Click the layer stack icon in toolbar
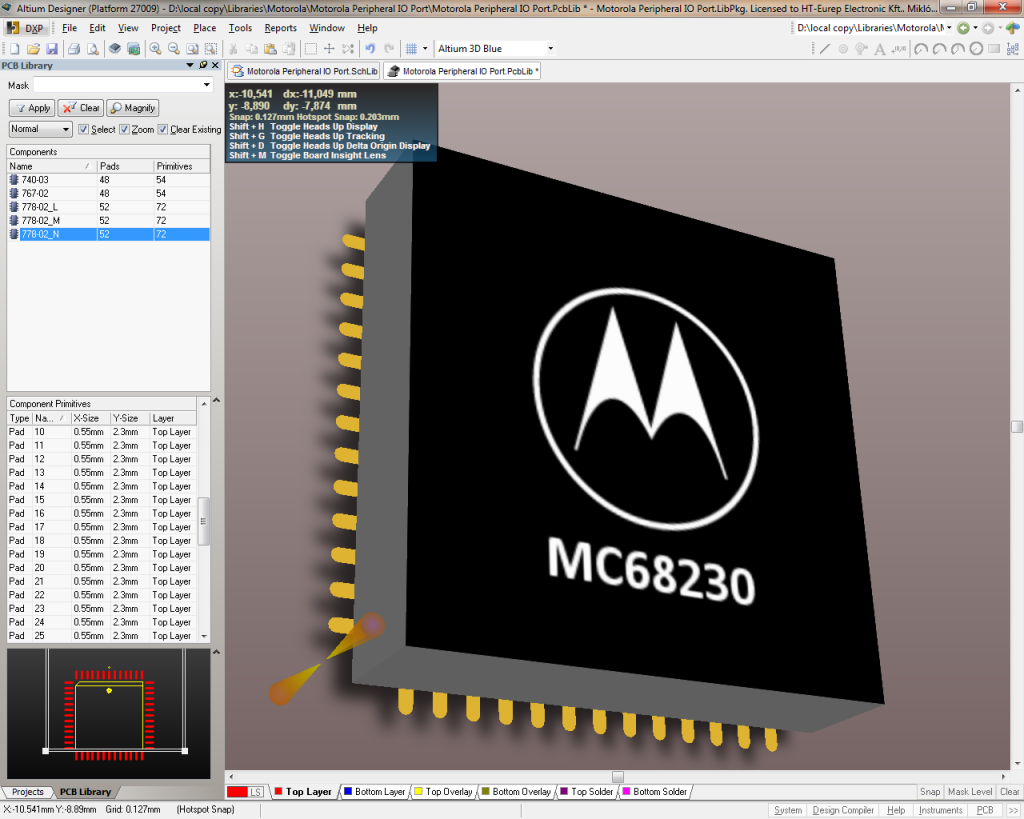Screen dimensions: 1024x819 click(115, 49)
